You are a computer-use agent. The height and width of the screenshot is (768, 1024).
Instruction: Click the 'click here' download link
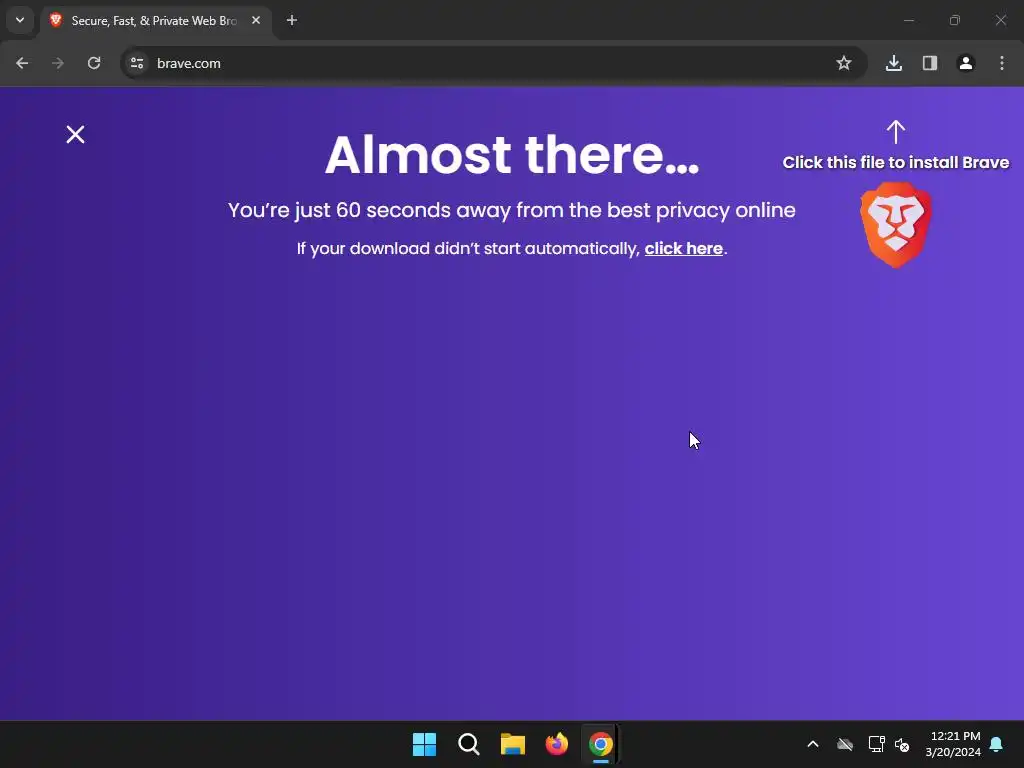(684, 249)
